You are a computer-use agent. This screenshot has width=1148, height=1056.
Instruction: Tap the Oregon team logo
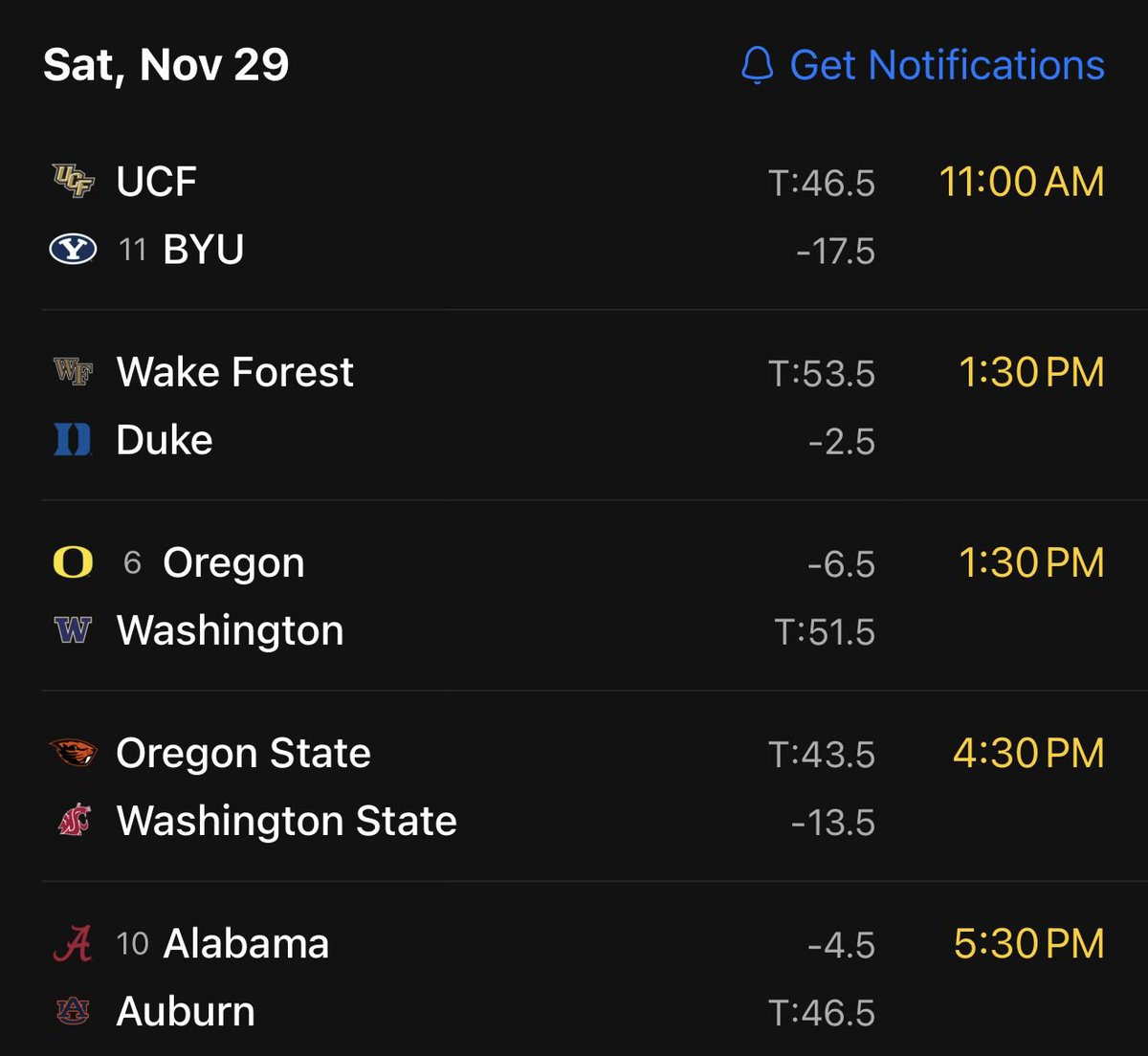point(73,562)
